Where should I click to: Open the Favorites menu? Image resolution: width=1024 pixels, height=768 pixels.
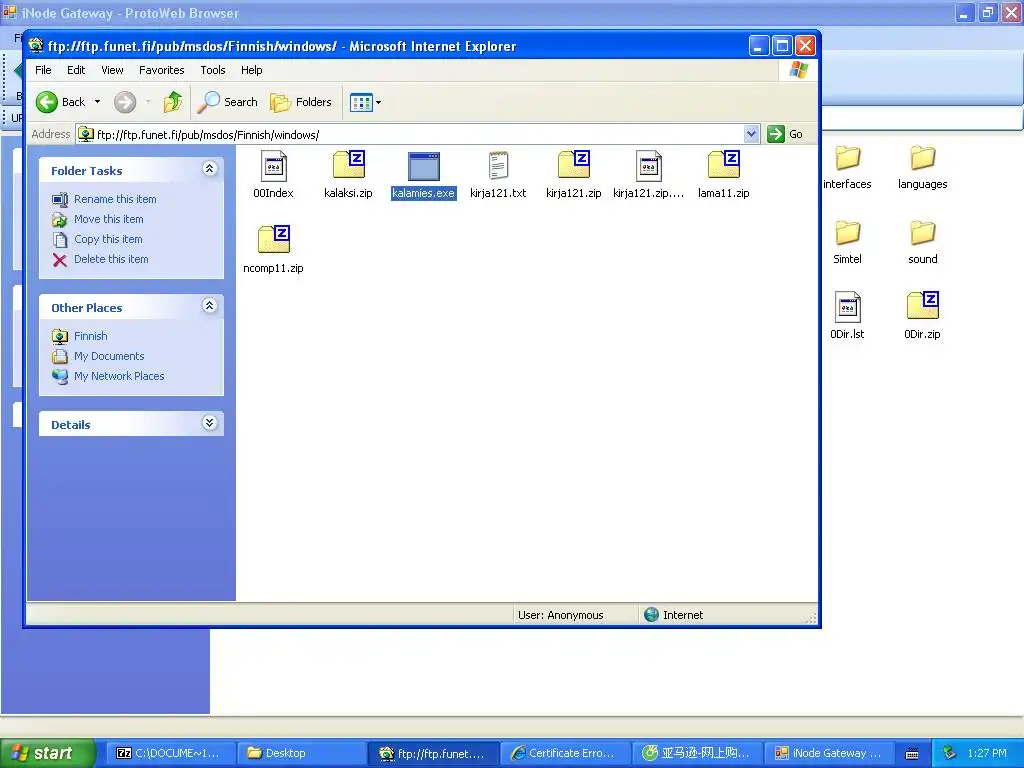click(x=161, y=70)
